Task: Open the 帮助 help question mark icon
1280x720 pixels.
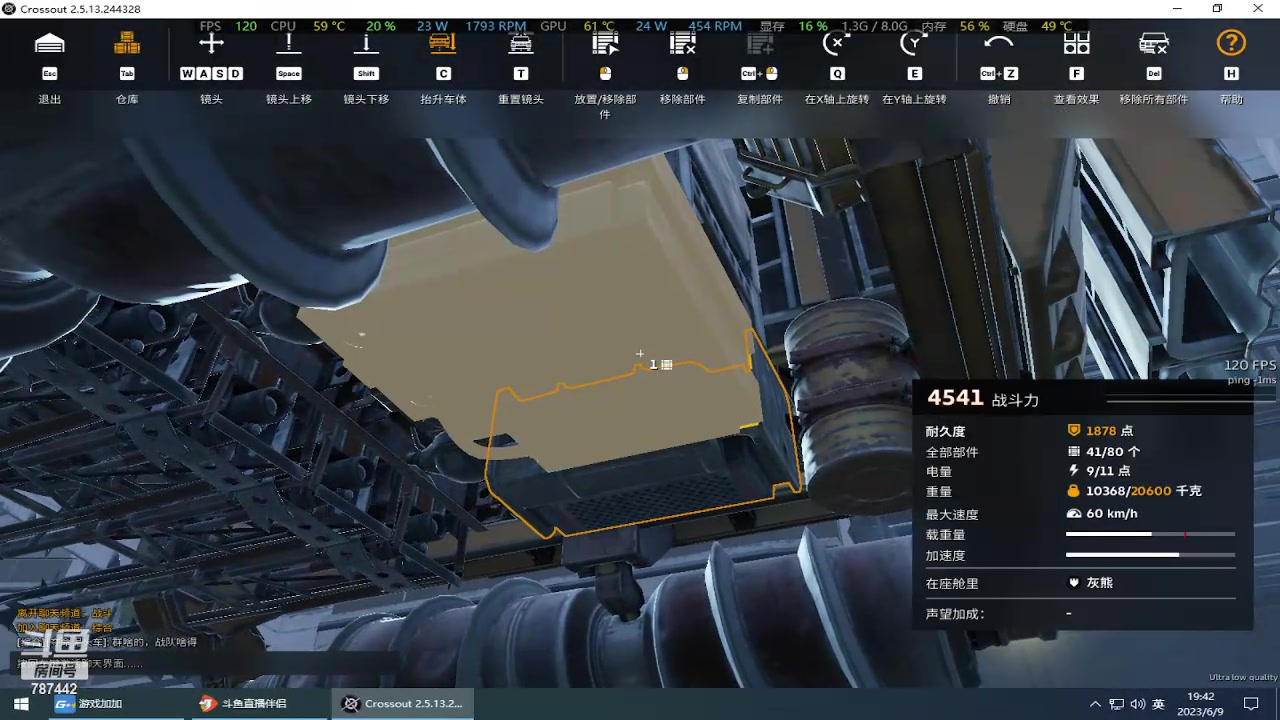Action: (1231, 43)
